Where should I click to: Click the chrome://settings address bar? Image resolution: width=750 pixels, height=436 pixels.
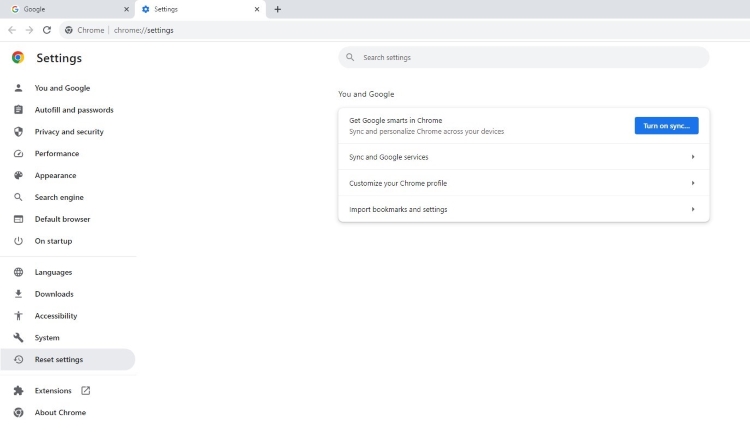pos(404,30)
